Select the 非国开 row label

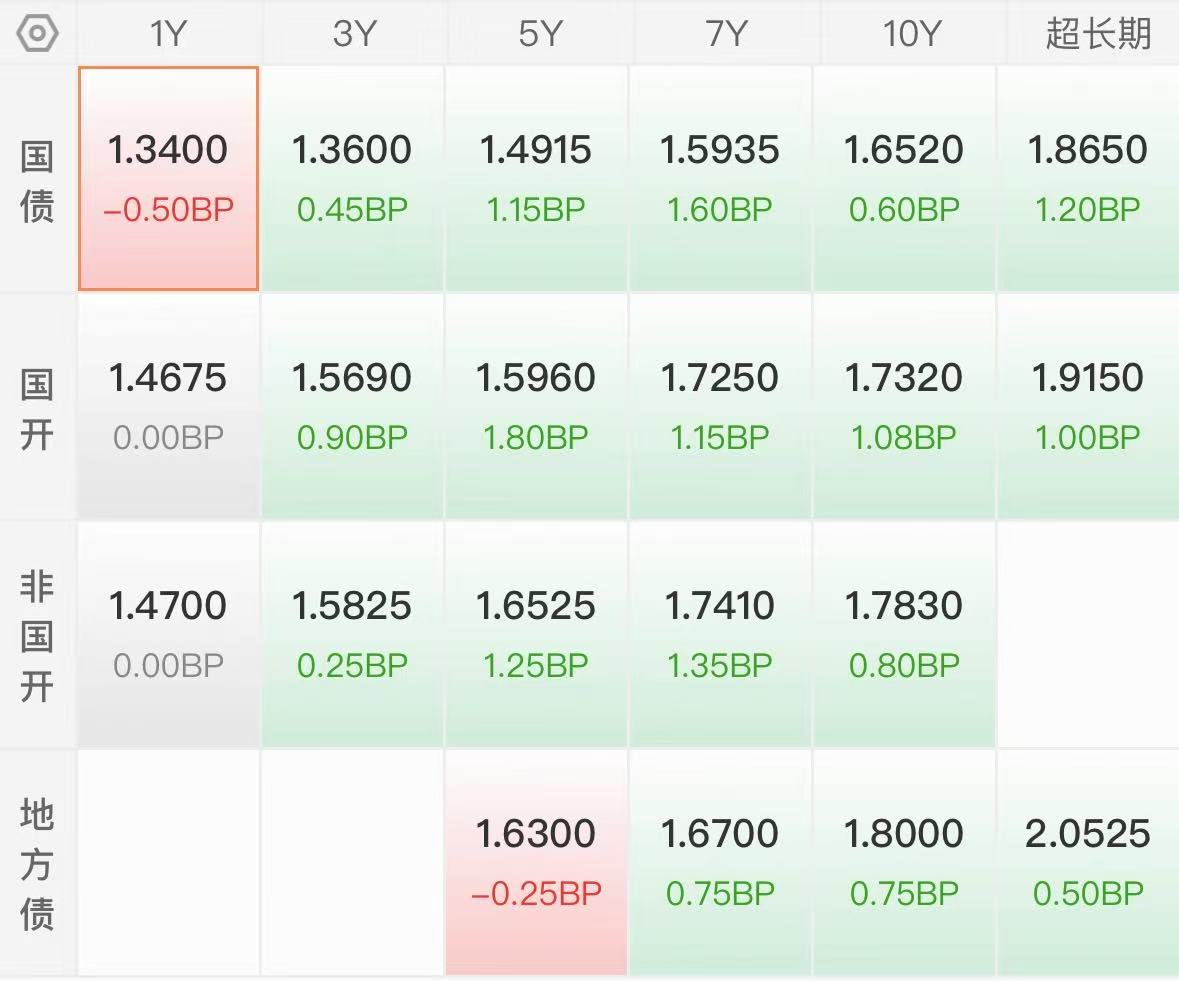tap(37, 637)
